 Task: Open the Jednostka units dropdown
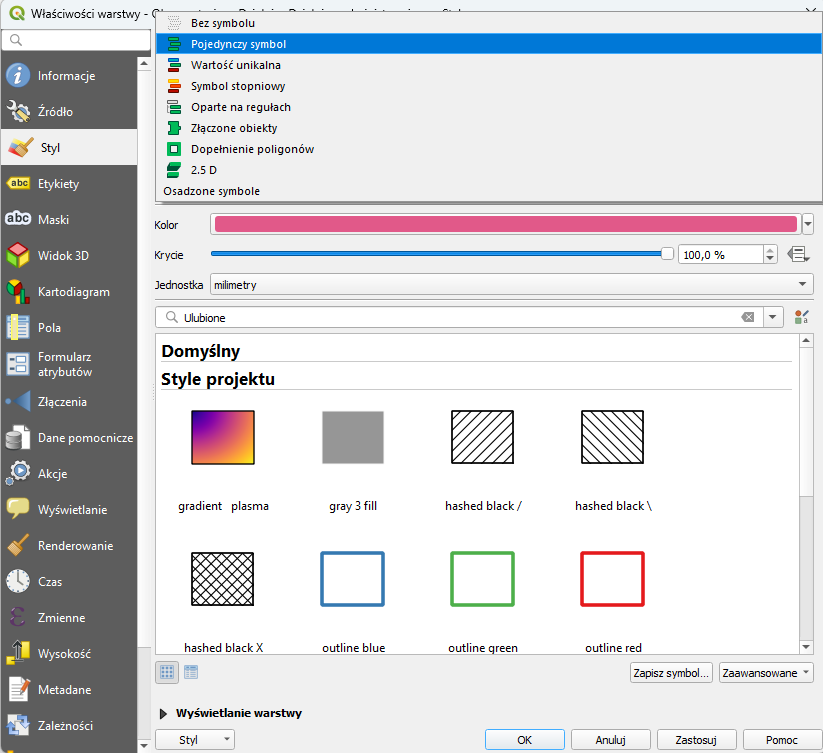[510, 285]
